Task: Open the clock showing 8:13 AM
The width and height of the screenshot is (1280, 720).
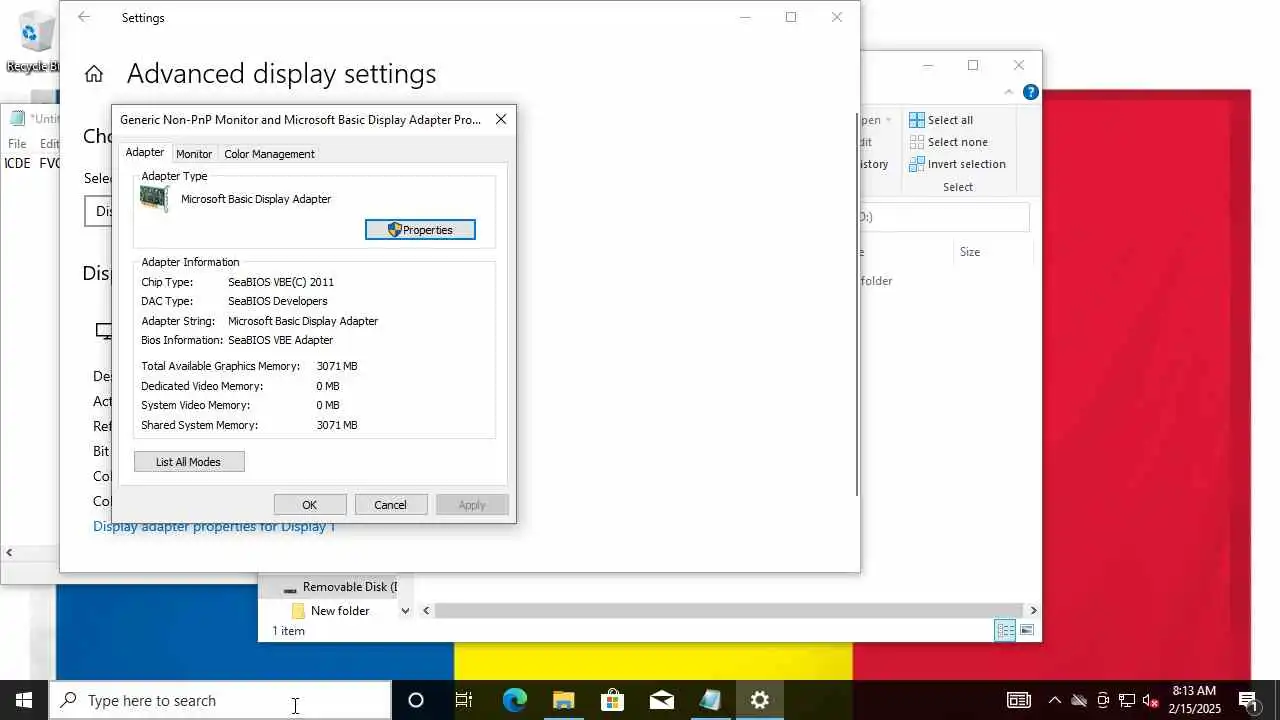Action: (1194, 700)
